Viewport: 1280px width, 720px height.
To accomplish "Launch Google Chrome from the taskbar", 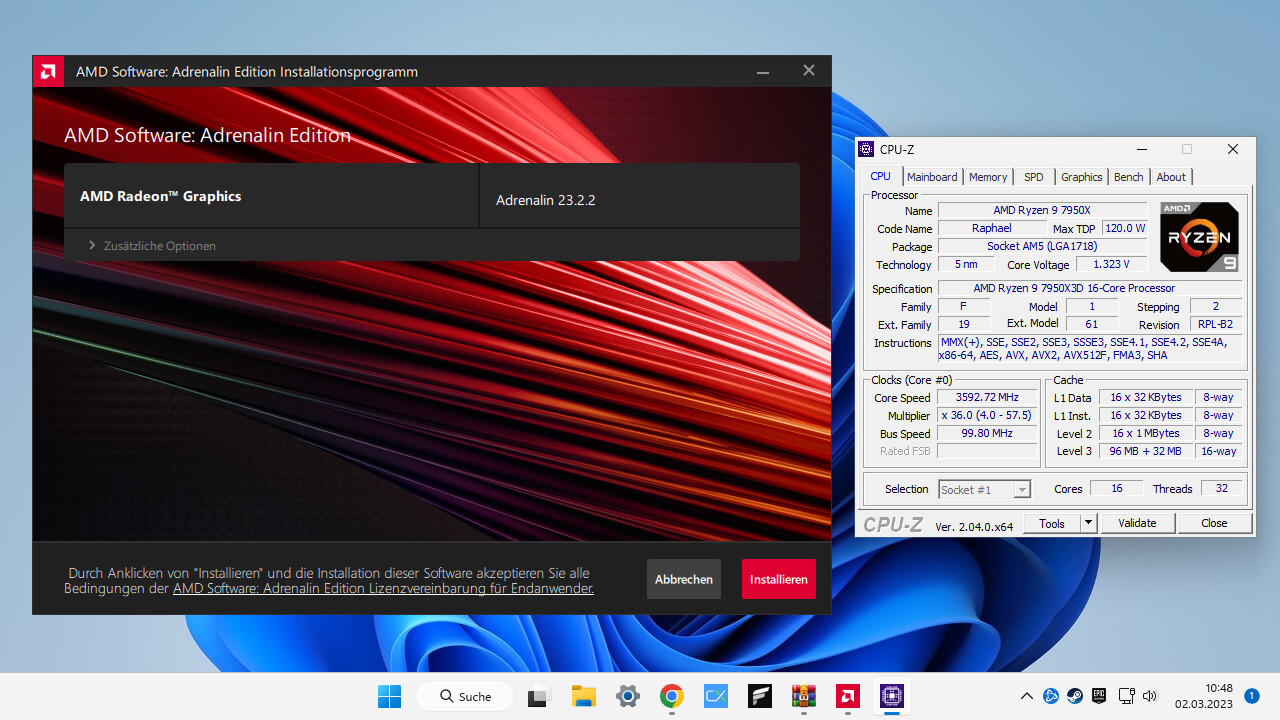I will pyautogui.click(x=671, y=697).
